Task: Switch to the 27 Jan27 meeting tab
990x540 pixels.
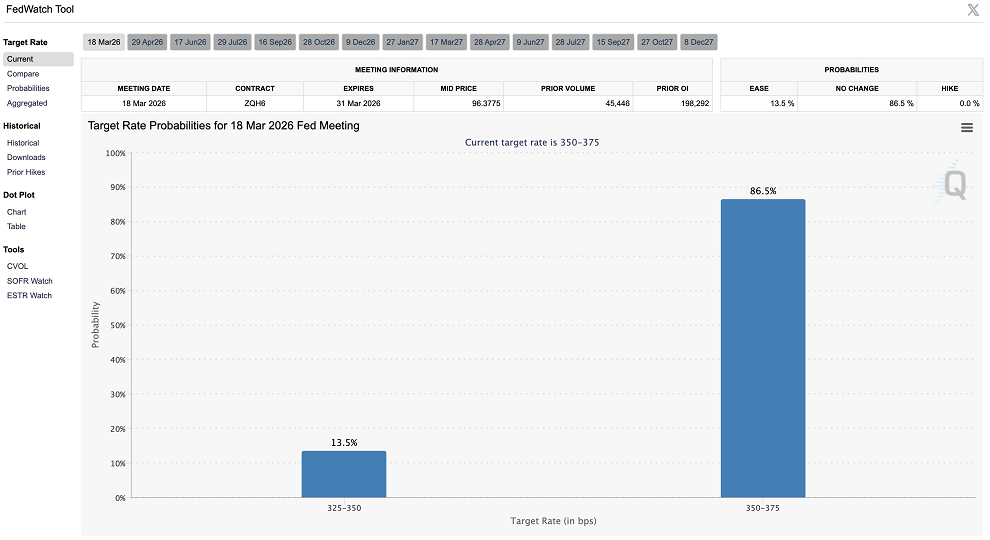Action: tap(402, 42)
